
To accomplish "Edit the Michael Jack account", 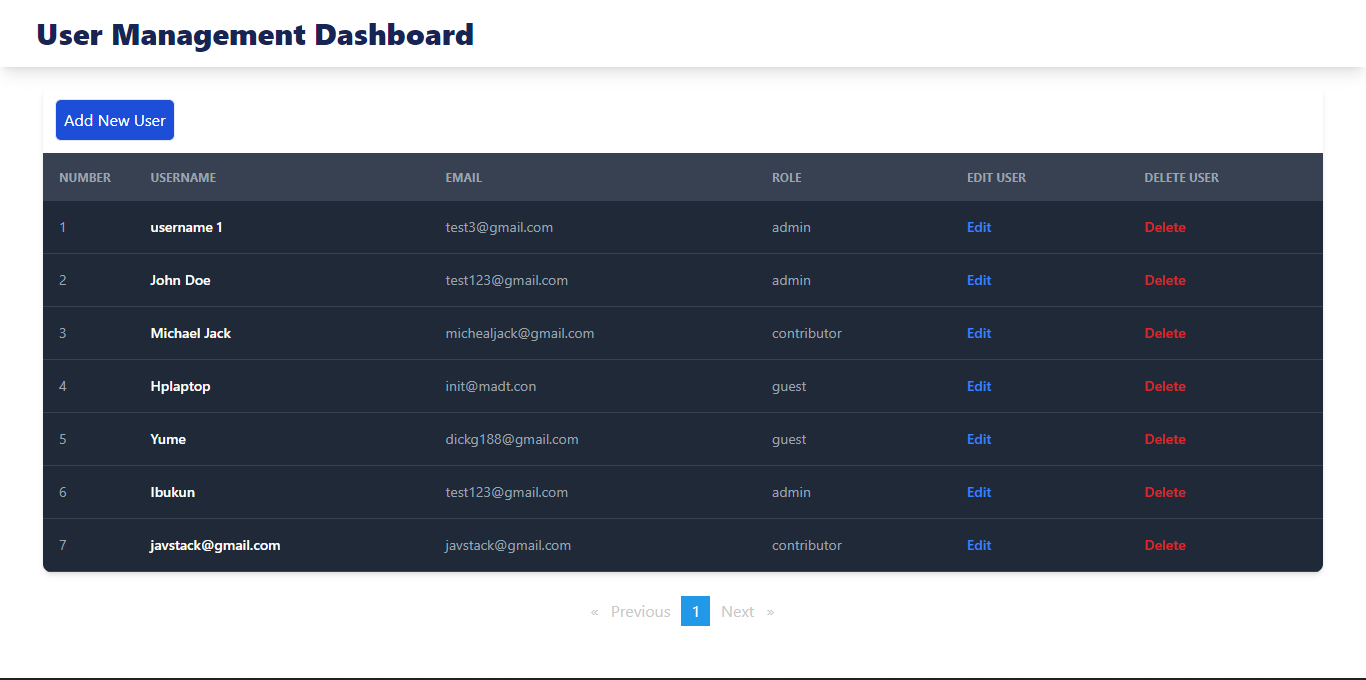I will coord(978,333).
